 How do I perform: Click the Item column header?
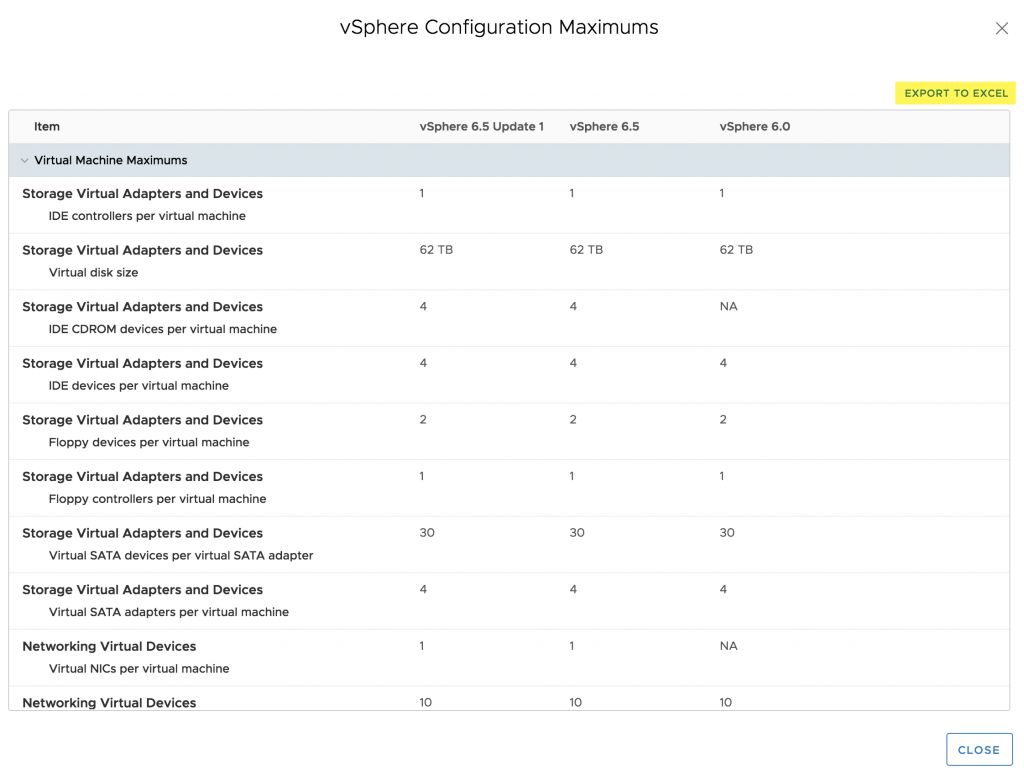[x=47, y=126]
